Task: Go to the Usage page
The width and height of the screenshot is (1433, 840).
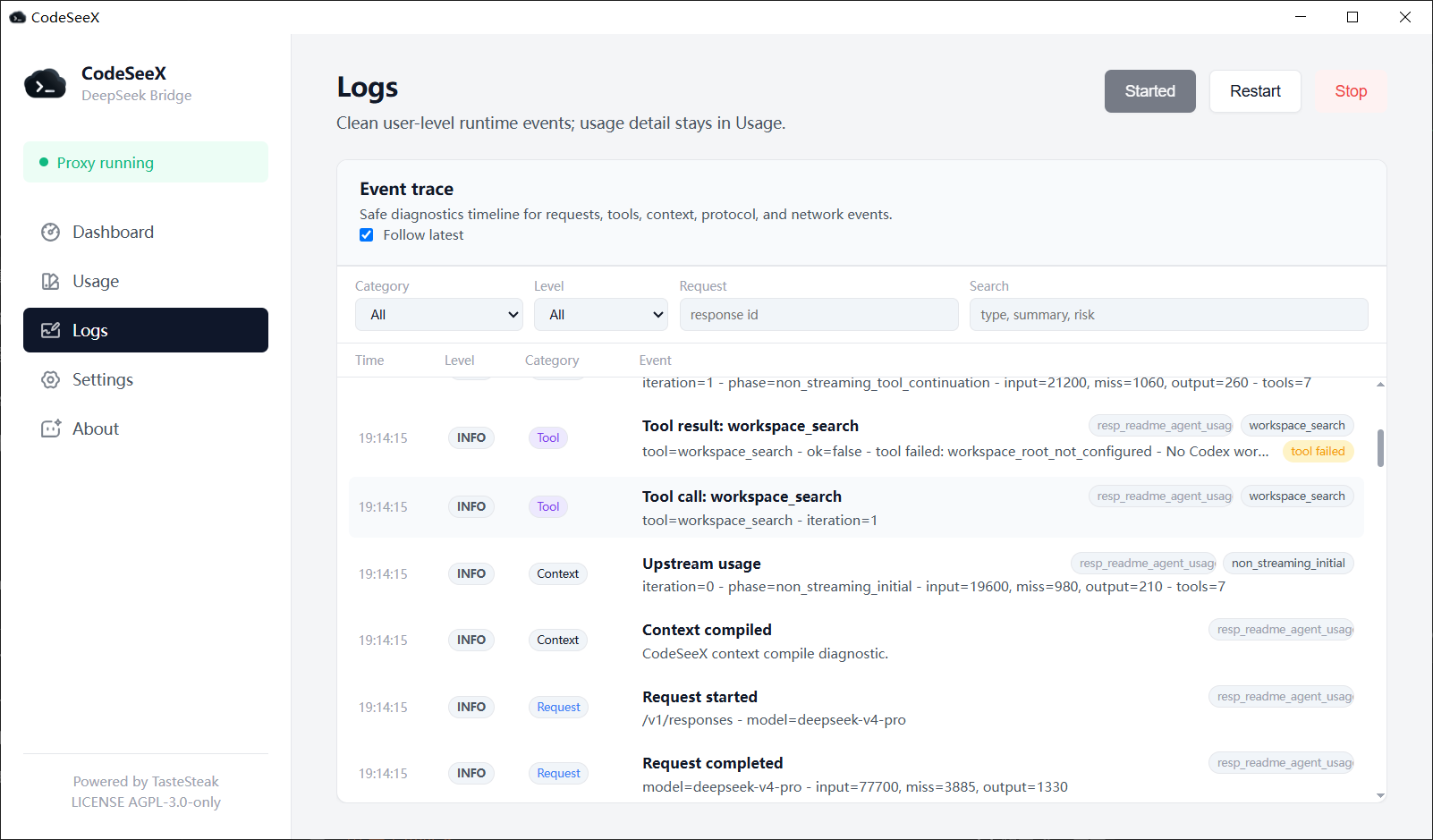Action: coord(146,281)
